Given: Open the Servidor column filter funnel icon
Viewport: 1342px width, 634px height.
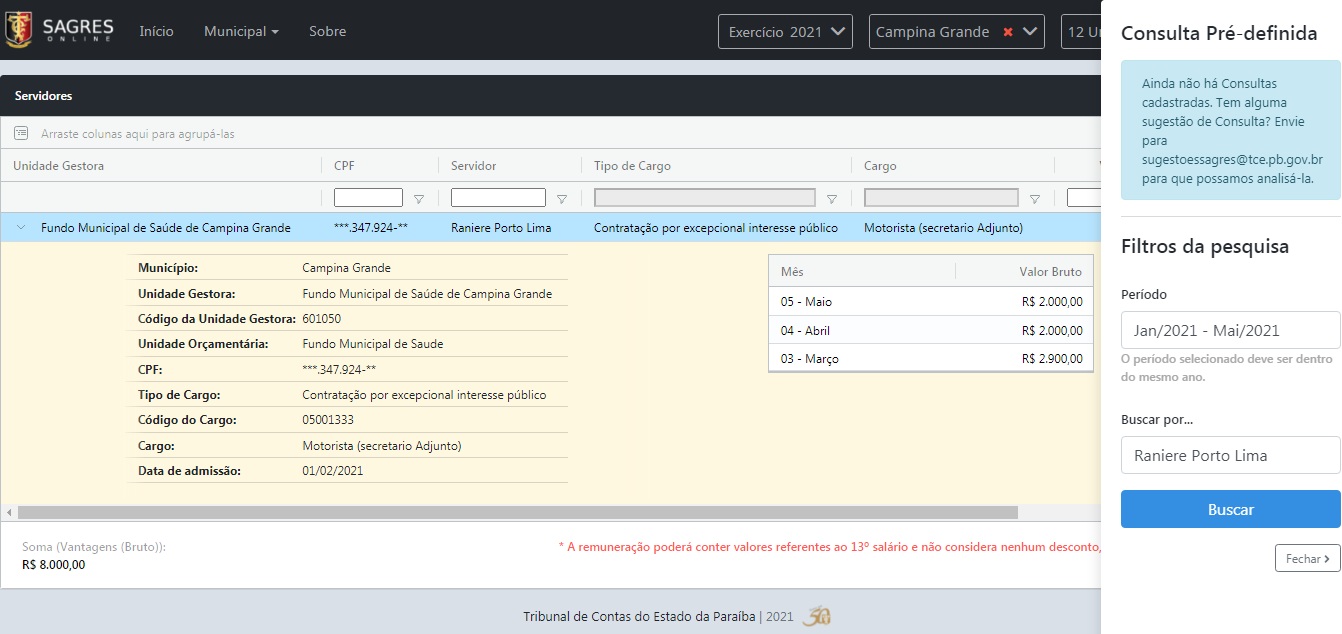Looking at the screenshot, I should click(x=562, y=199).
